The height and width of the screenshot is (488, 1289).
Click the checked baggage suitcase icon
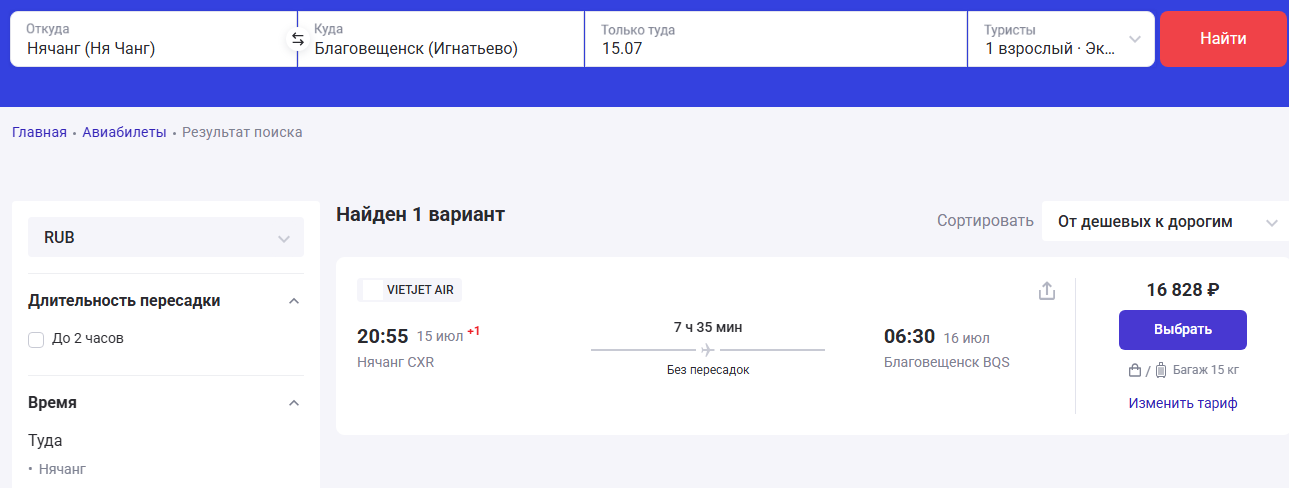click(x=1160, y=370)
